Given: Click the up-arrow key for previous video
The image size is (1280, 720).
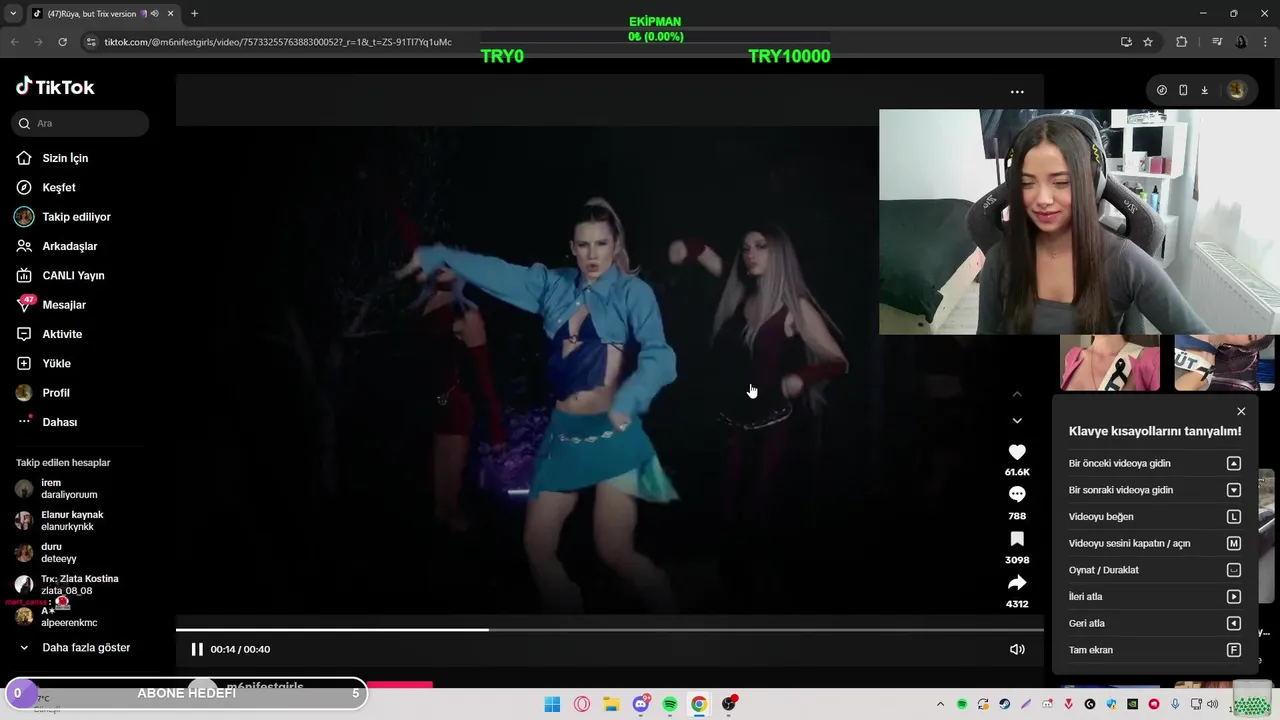Looking at the screenshot, I should (1234, 463).
